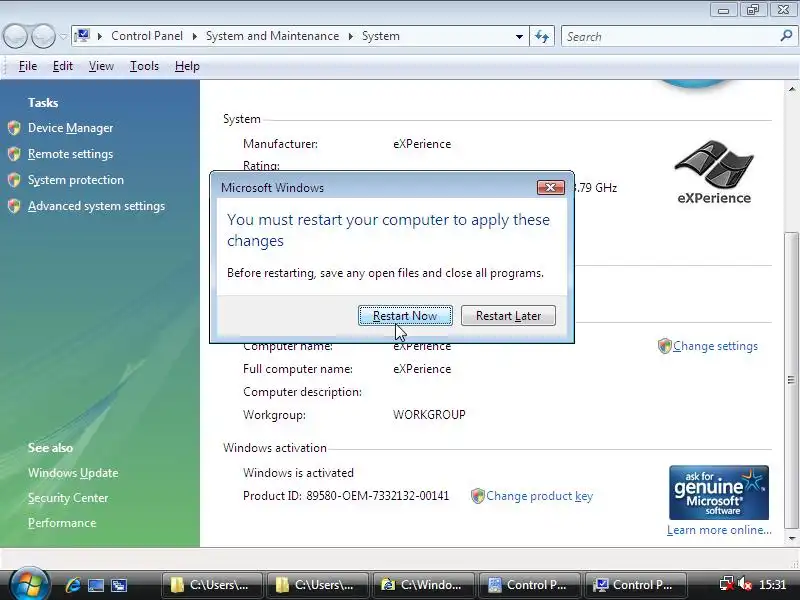Viewport: 800px width, 600px height.
Task: Click the Change product key shield icon
Action: point(478,496)
